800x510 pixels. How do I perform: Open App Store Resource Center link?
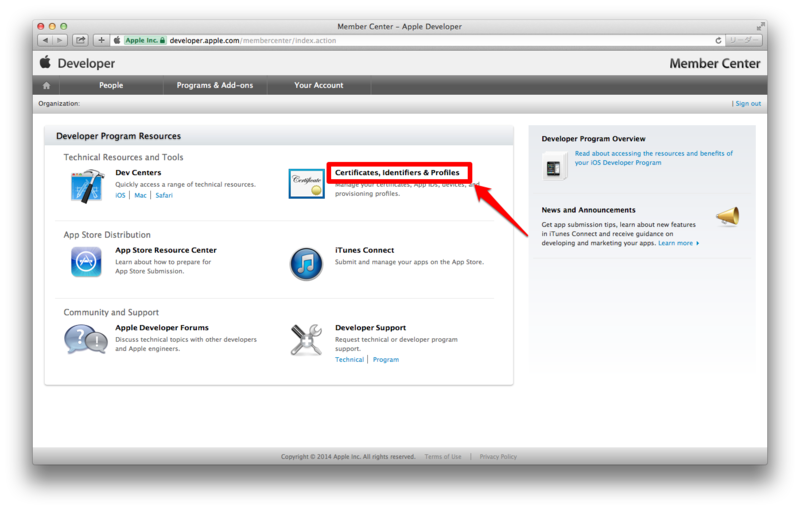[166, 250]
